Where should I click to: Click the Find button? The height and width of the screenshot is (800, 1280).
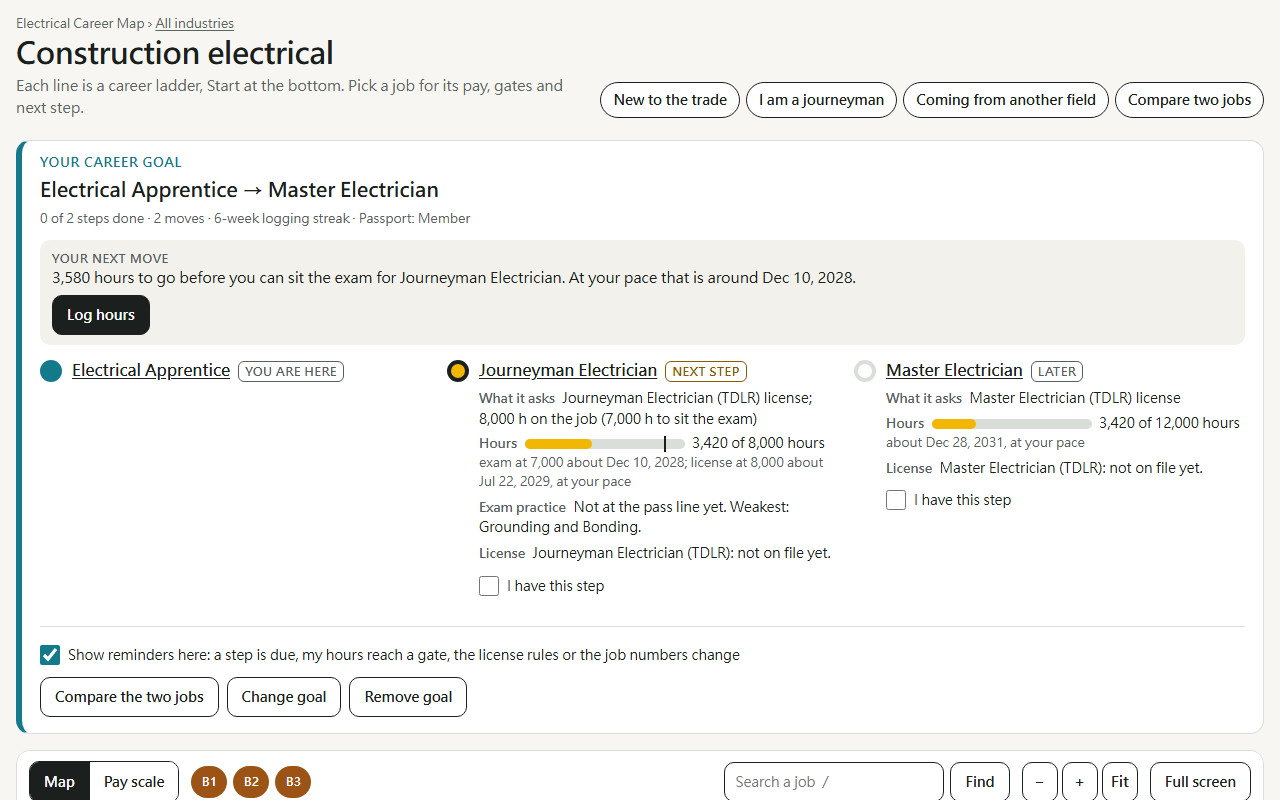980,782
